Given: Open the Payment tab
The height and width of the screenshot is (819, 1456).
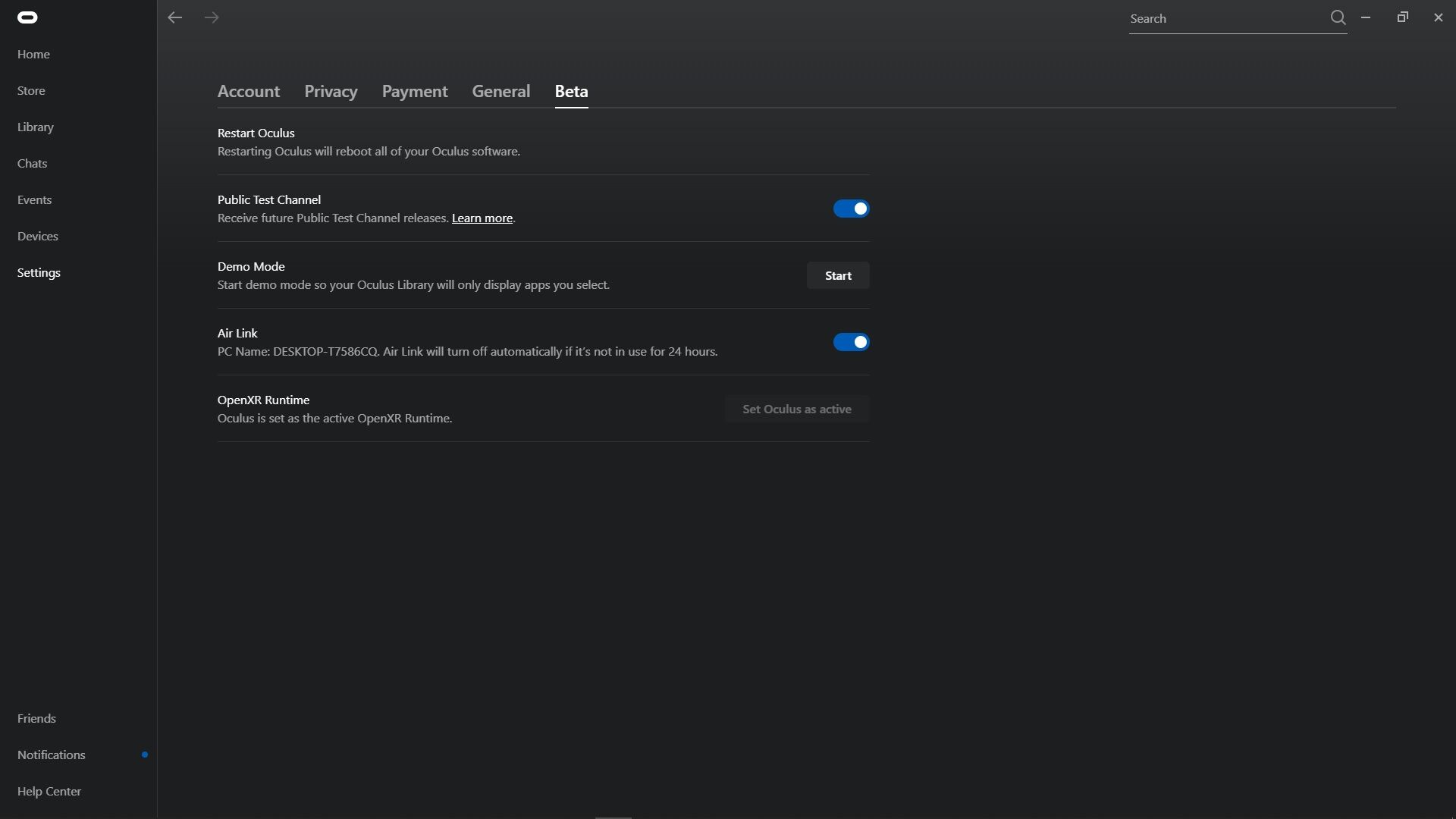Looking at the screenshot, I should click(415, 91).
